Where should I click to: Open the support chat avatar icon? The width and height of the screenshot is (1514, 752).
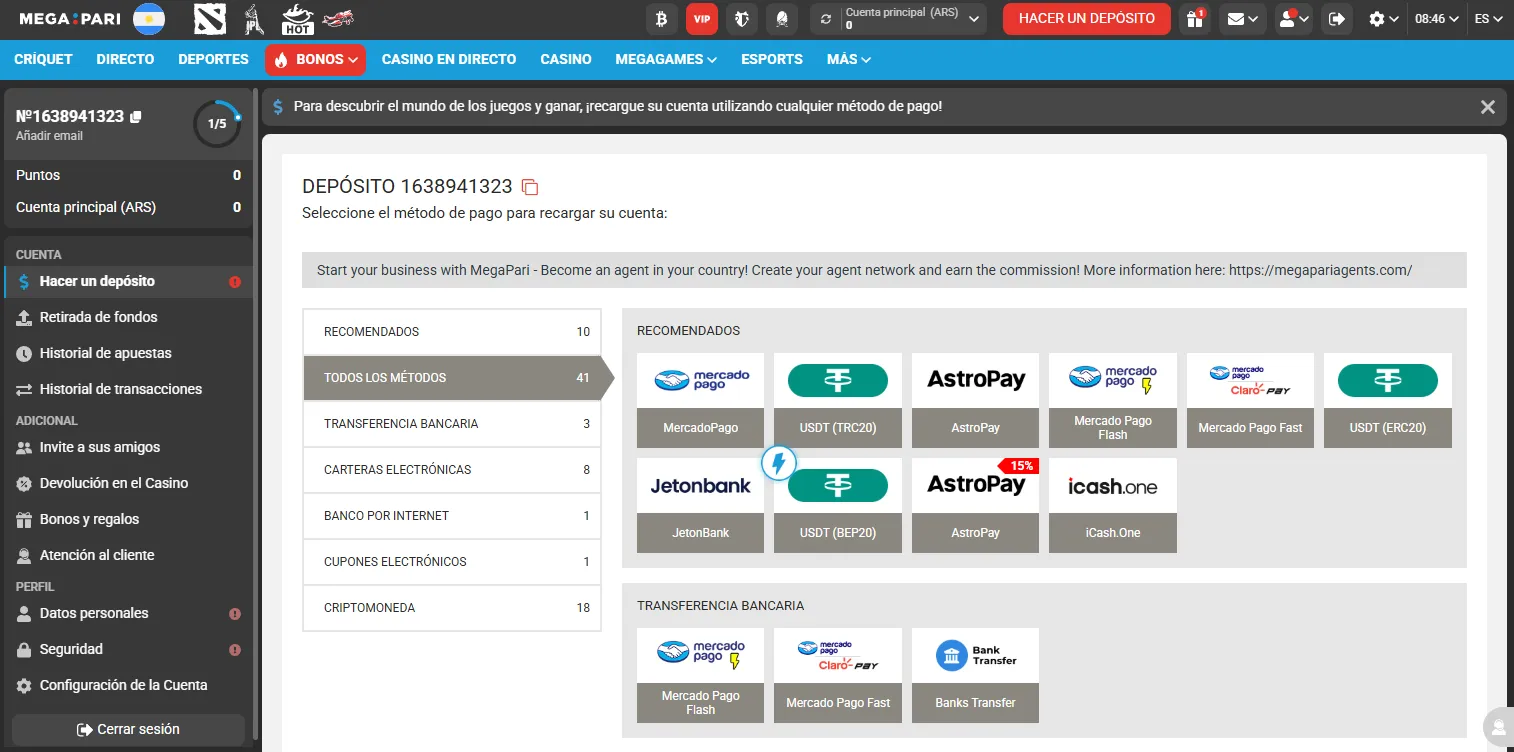coord(1497,727)
